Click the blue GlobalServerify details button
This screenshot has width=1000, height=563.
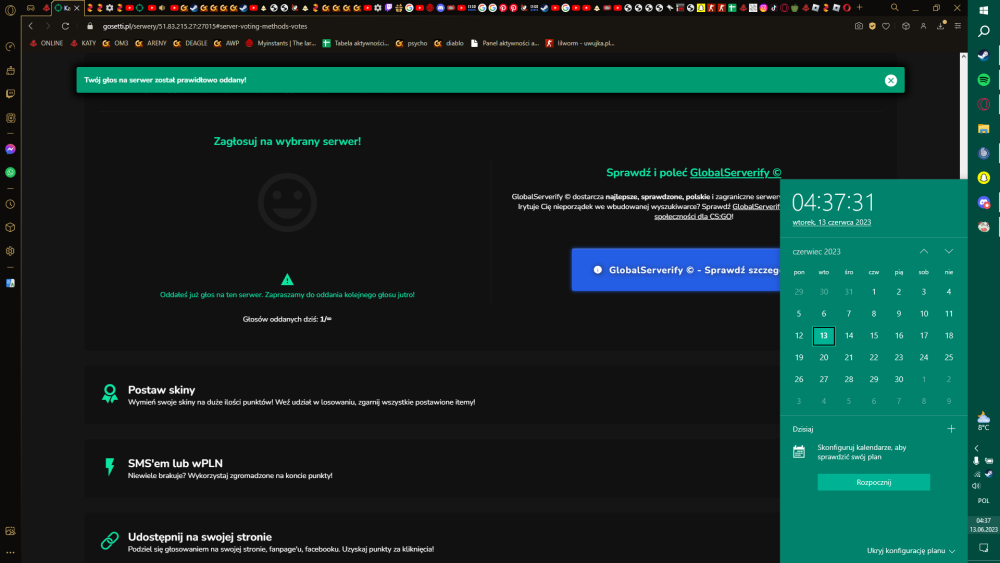pos(676,270)
